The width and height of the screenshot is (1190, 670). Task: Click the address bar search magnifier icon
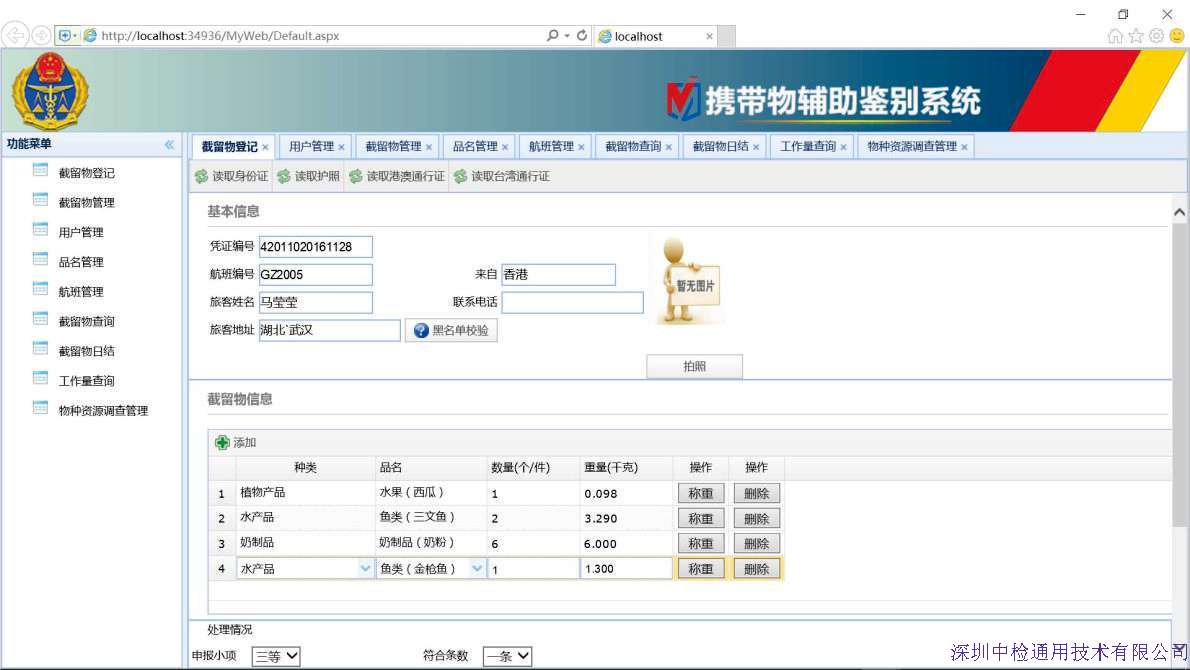click(552, 35)
